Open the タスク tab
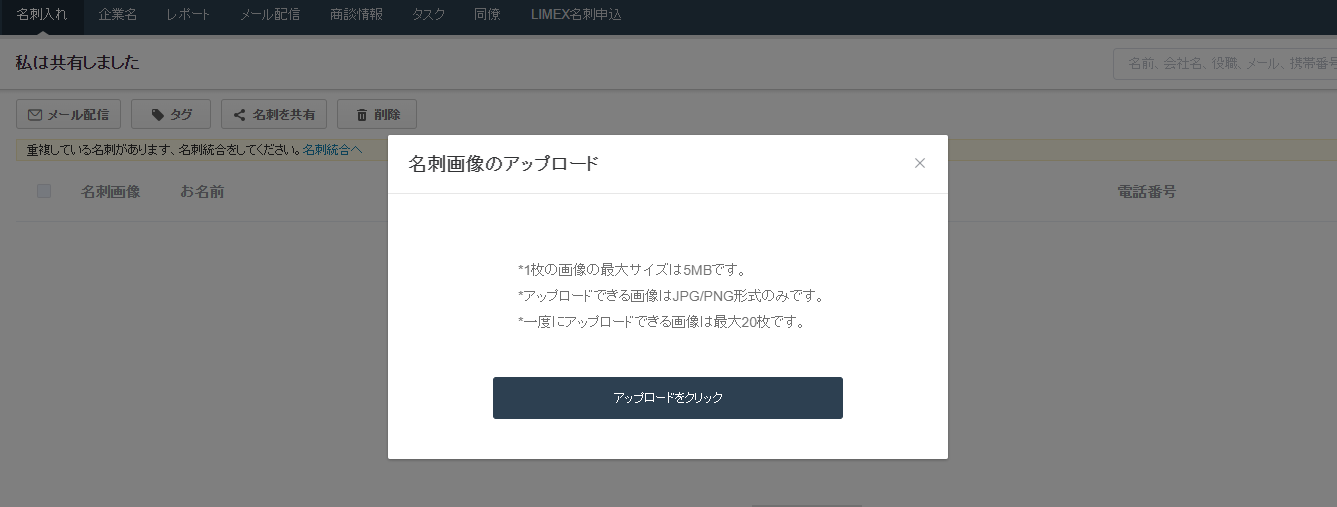 tap(429, 15)
